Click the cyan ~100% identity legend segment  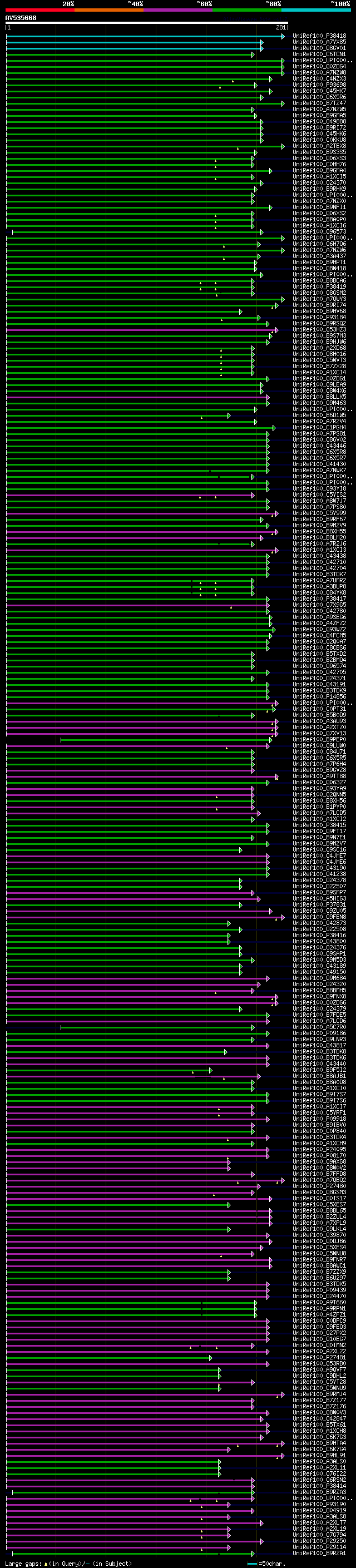click(x=316, y=10)
